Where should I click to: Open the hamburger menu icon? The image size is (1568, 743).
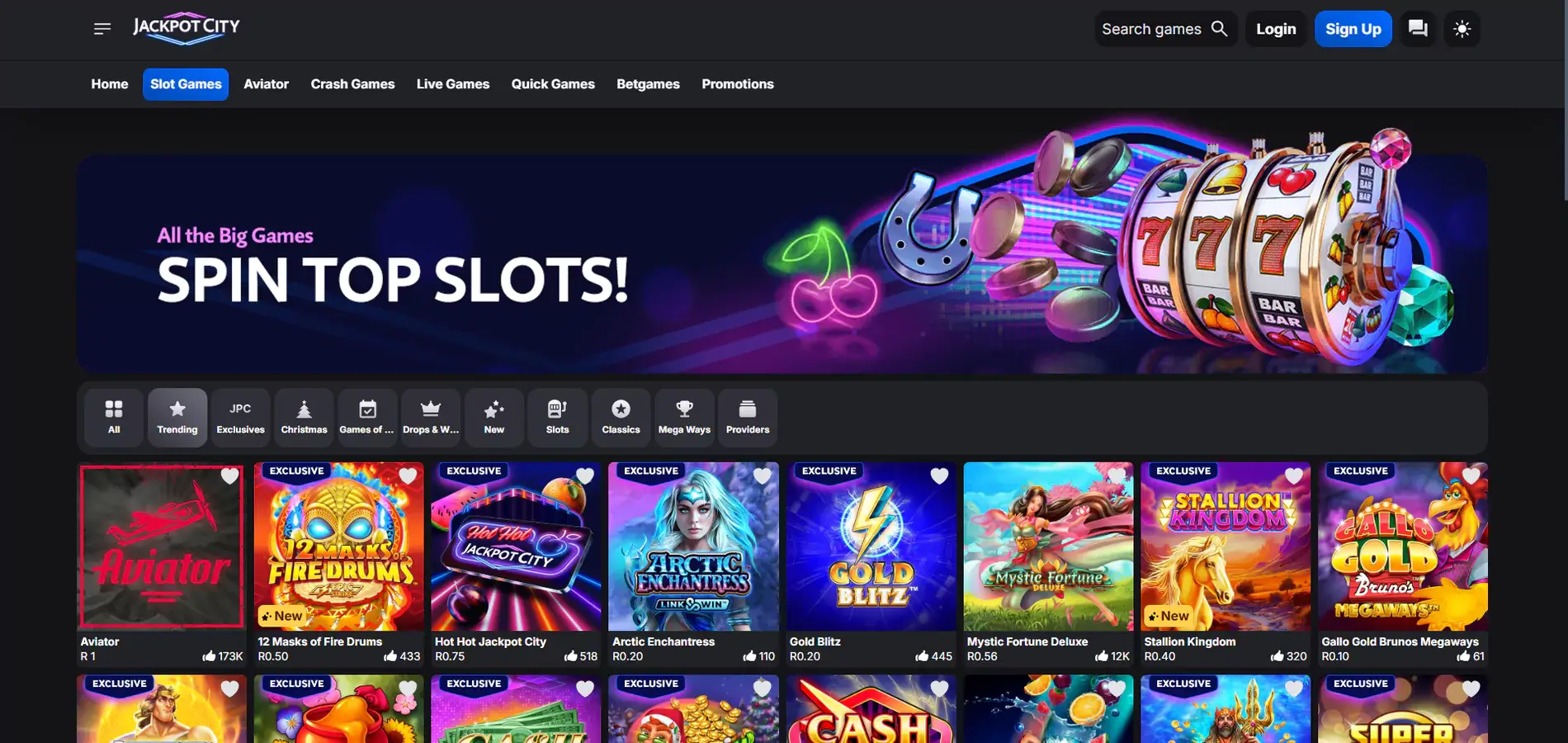pyautogui.click(x=102, y=29)
